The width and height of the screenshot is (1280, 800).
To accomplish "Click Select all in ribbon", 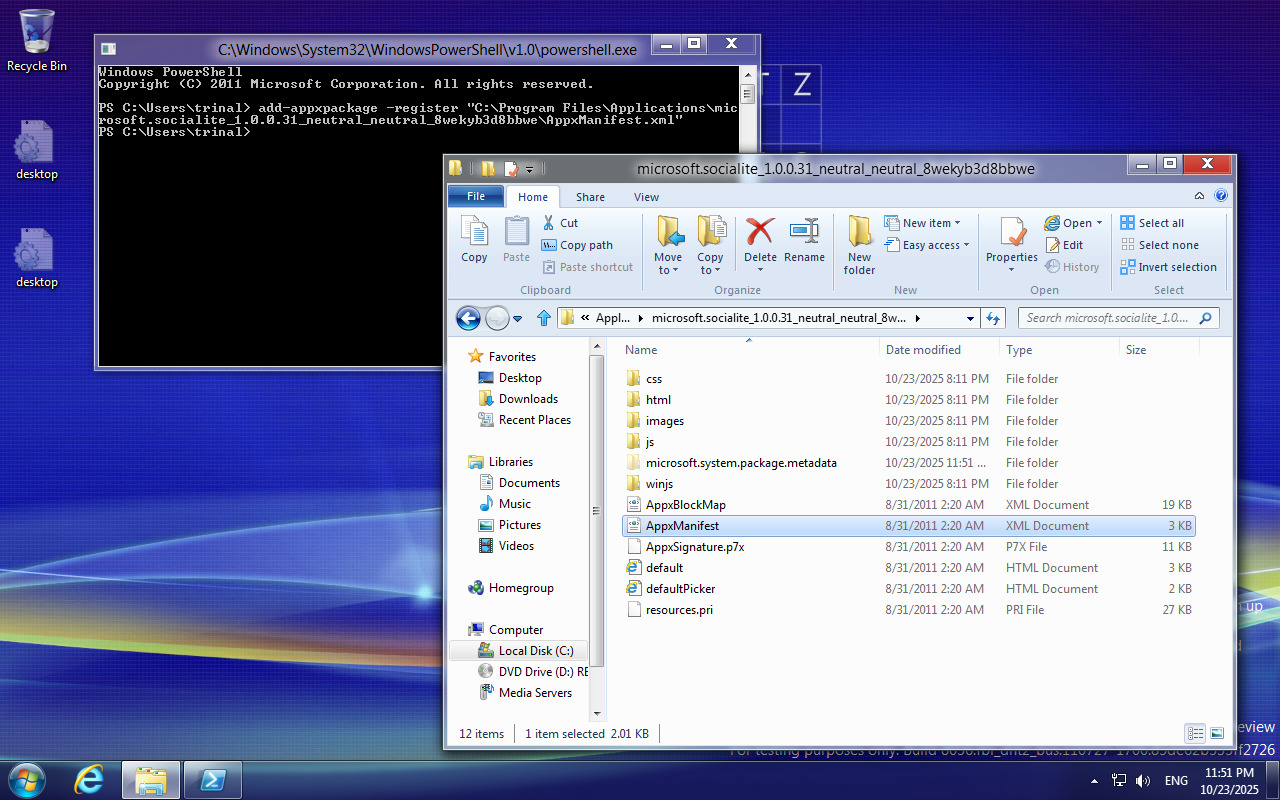I will point(1160,223).
